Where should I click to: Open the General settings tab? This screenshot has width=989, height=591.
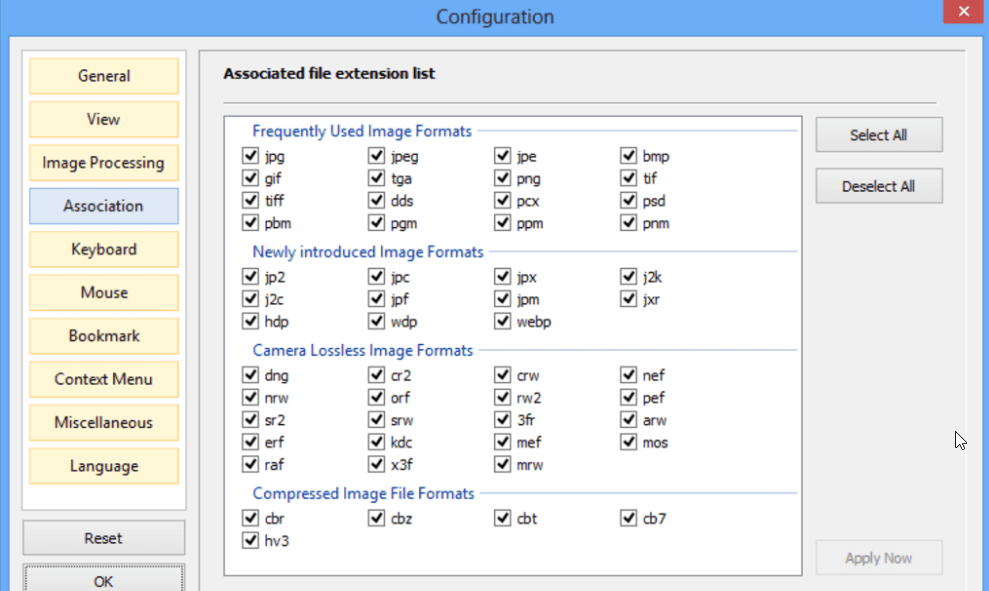point(104,76)
